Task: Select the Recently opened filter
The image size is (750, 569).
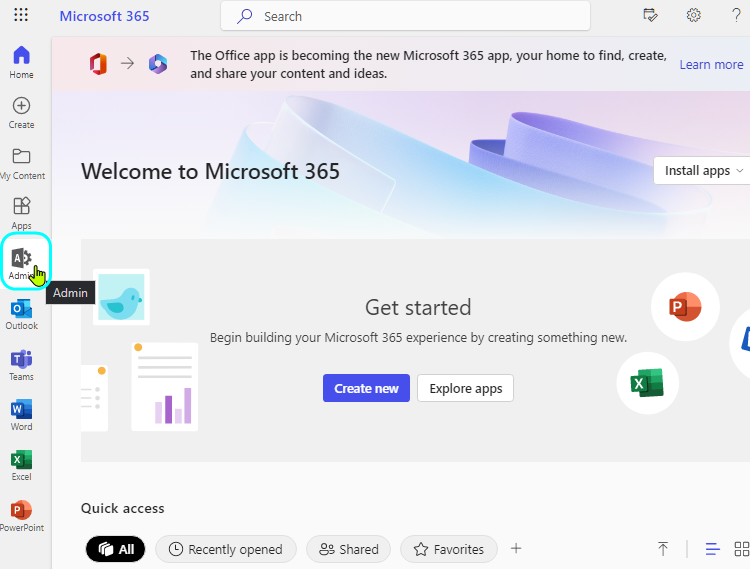Action: (x=226, y=549)
